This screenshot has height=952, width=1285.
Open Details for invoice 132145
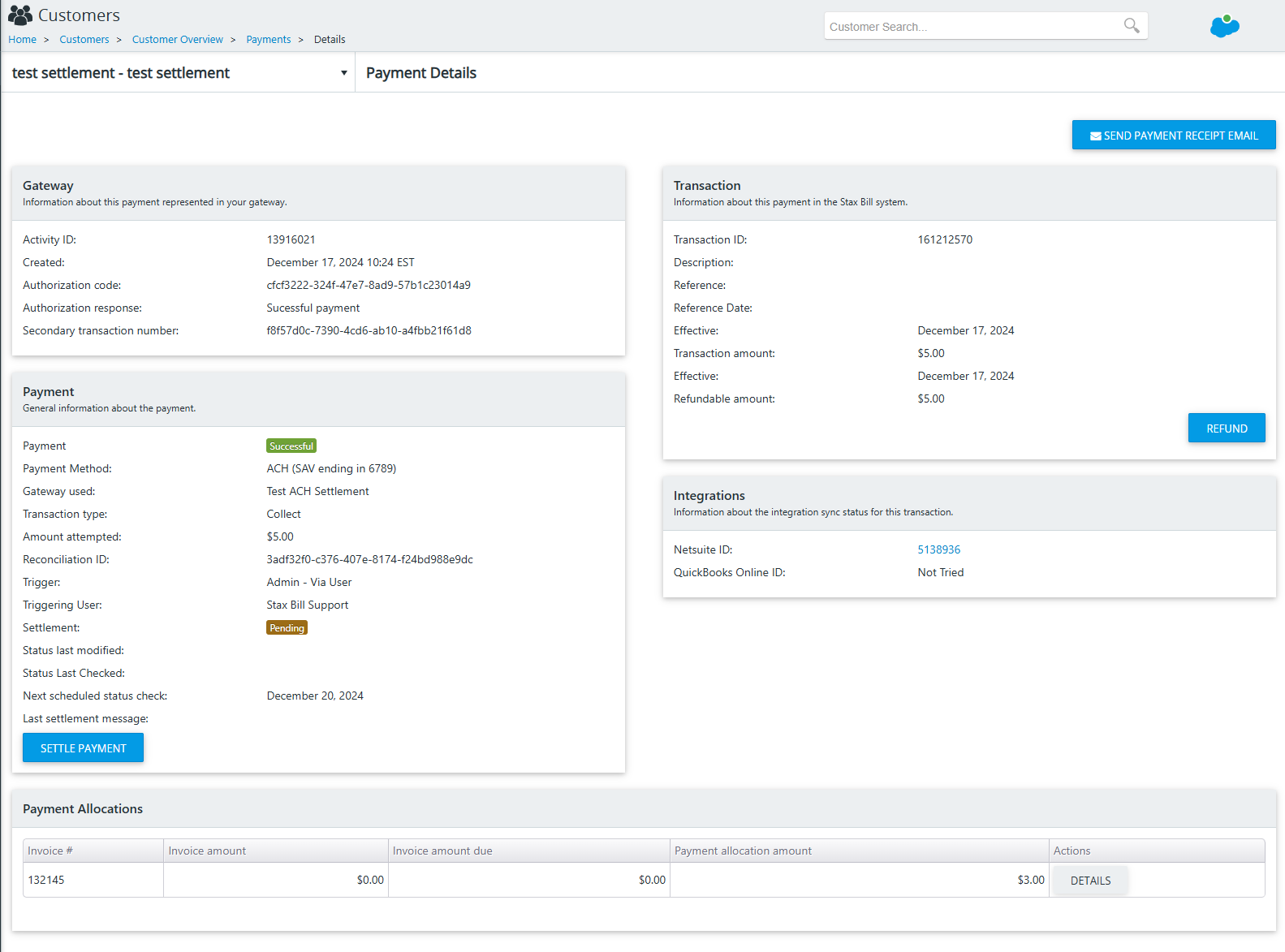pos(1090,881)
